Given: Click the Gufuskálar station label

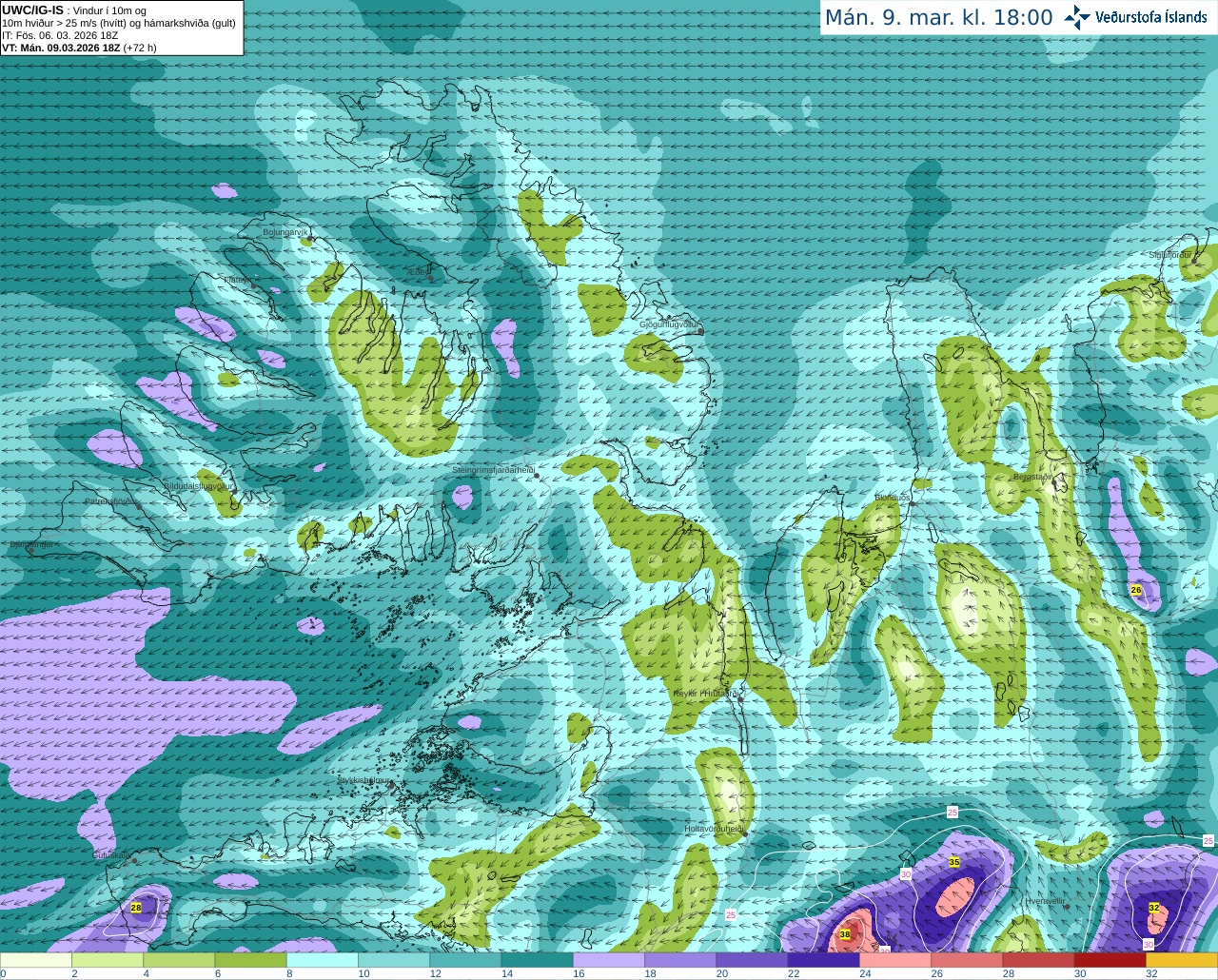Looking at the screenshot, I should (110, 855).
